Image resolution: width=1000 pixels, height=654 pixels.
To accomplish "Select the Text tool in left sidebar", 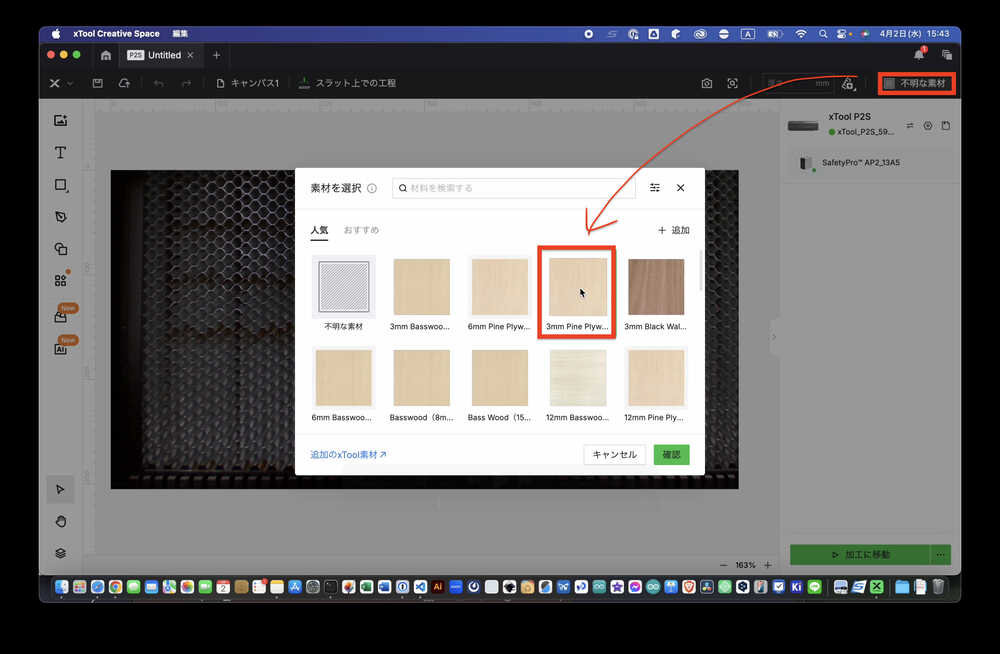I will pos(60,153).
